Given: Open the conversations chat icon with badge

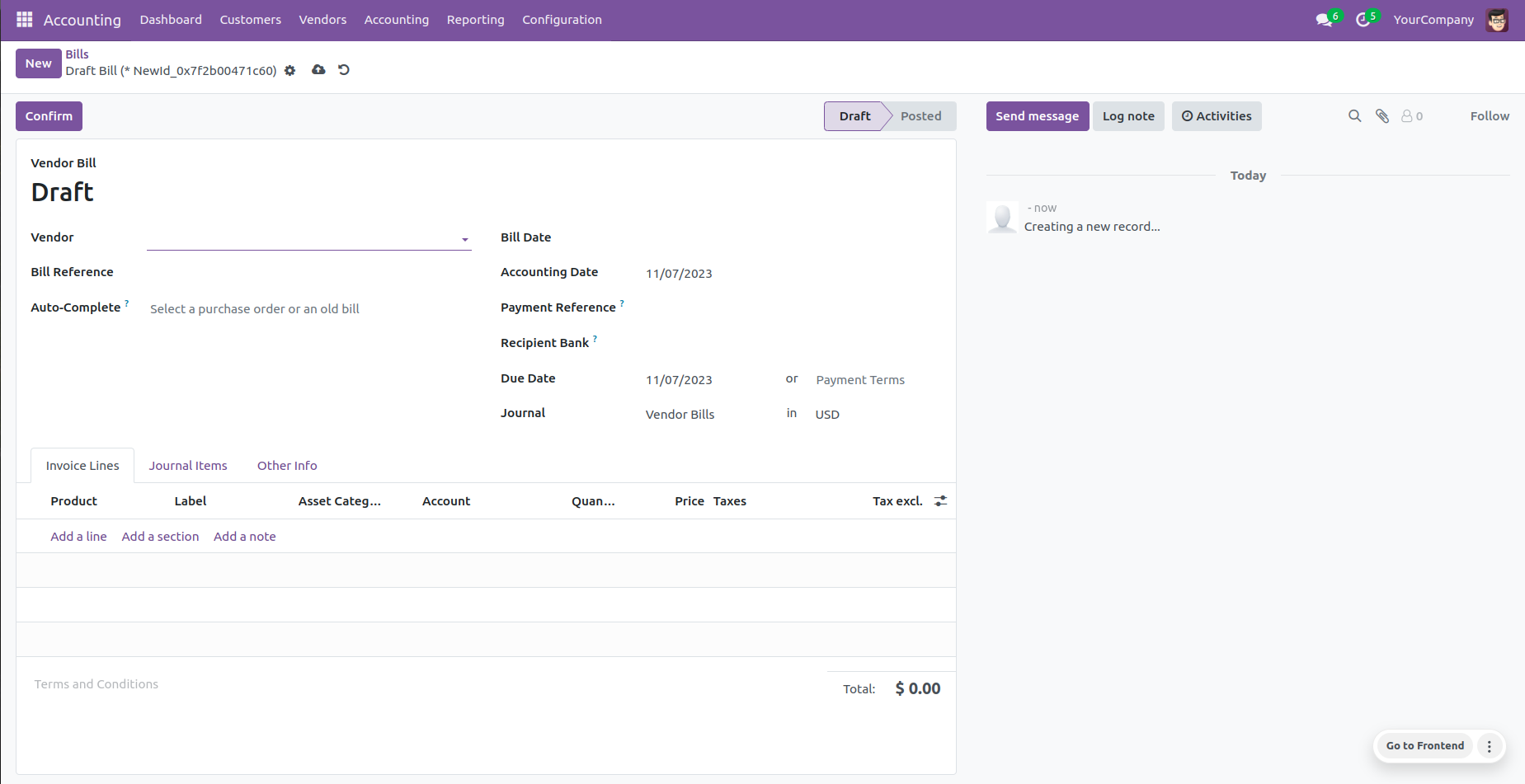Looking at the screenshot, I should [1325, 20].
